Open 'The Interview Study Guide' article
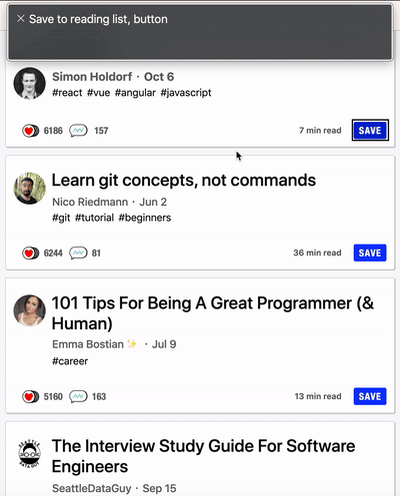 pyautogui.click(x=203, y=456)
